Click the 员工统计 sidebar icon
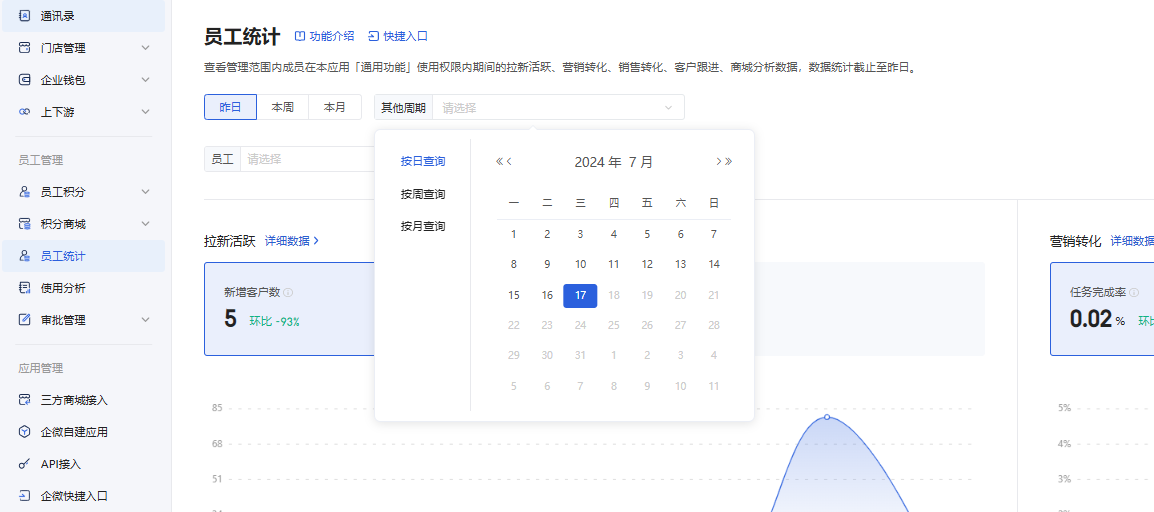The height and width of the screenshot is (512, 1154). (x=25, y=256)
